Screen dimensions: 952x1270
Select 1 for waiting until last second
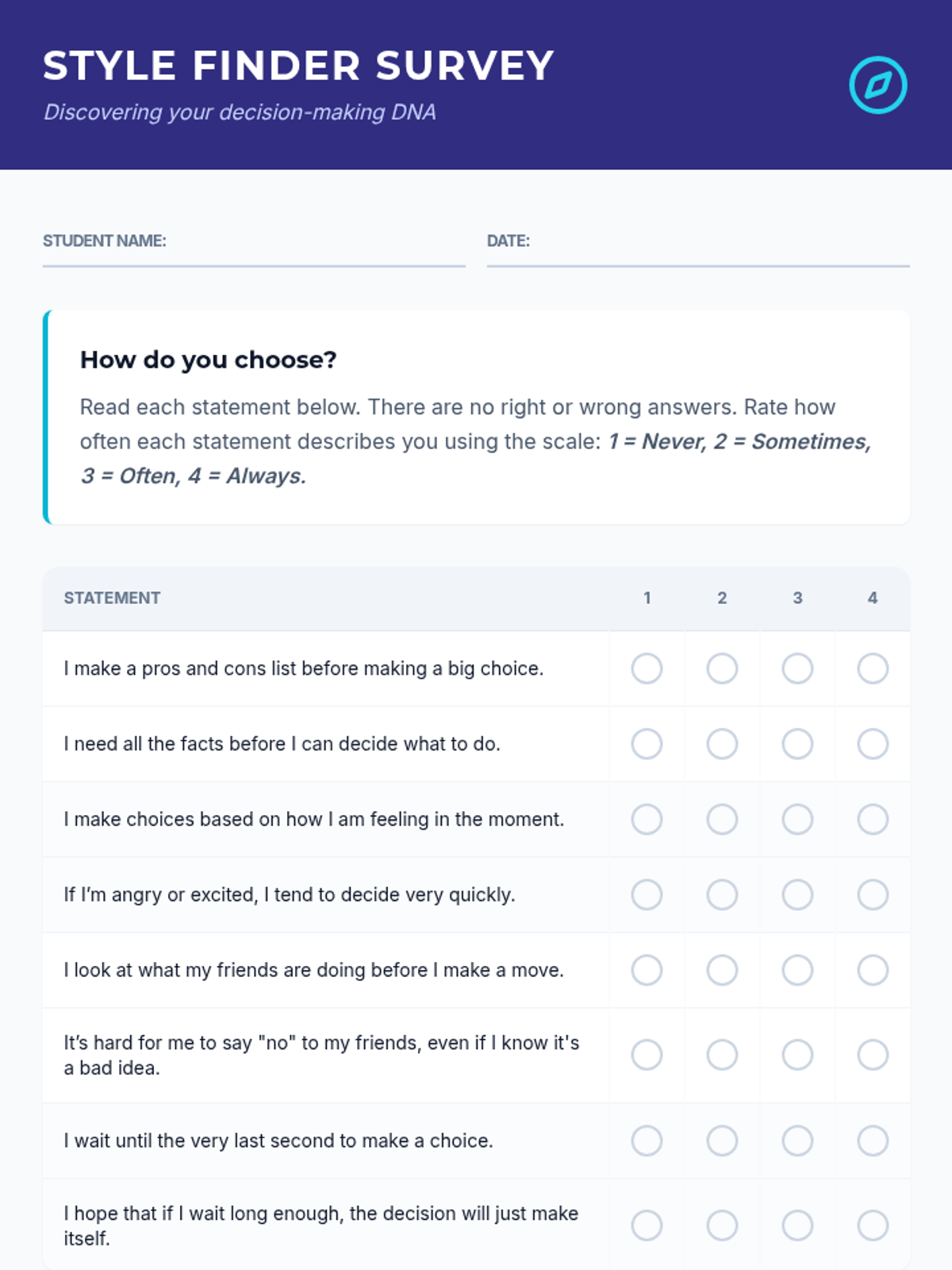[x=647, y=1141]
